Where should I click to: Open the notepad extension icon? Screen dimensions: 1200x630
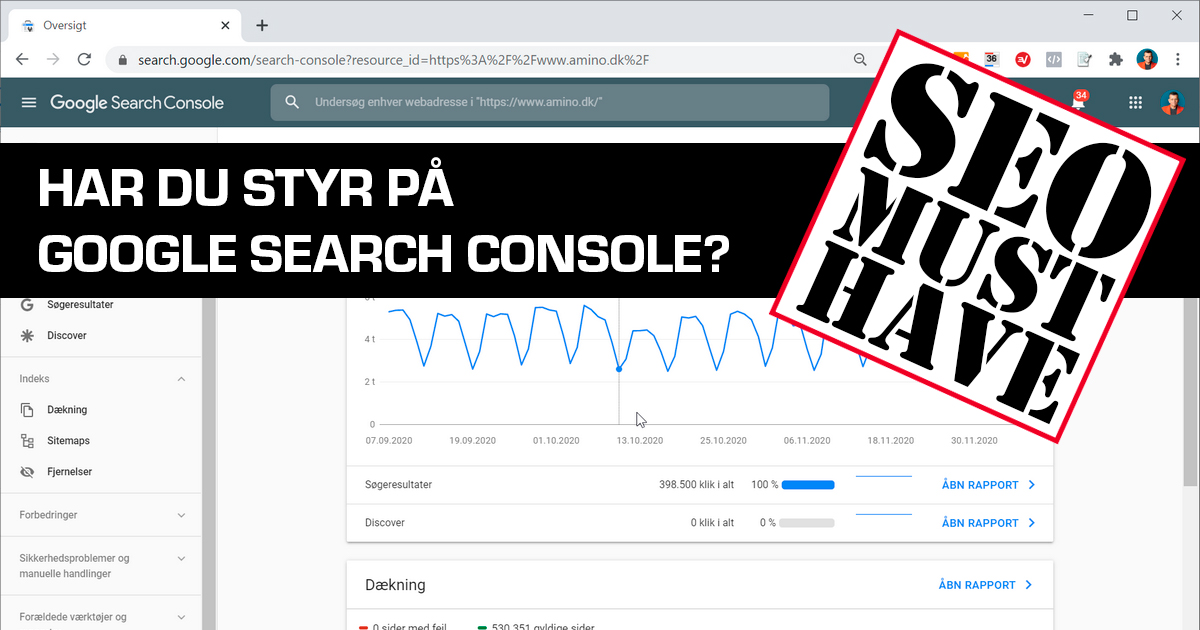tap(1085, 59)
